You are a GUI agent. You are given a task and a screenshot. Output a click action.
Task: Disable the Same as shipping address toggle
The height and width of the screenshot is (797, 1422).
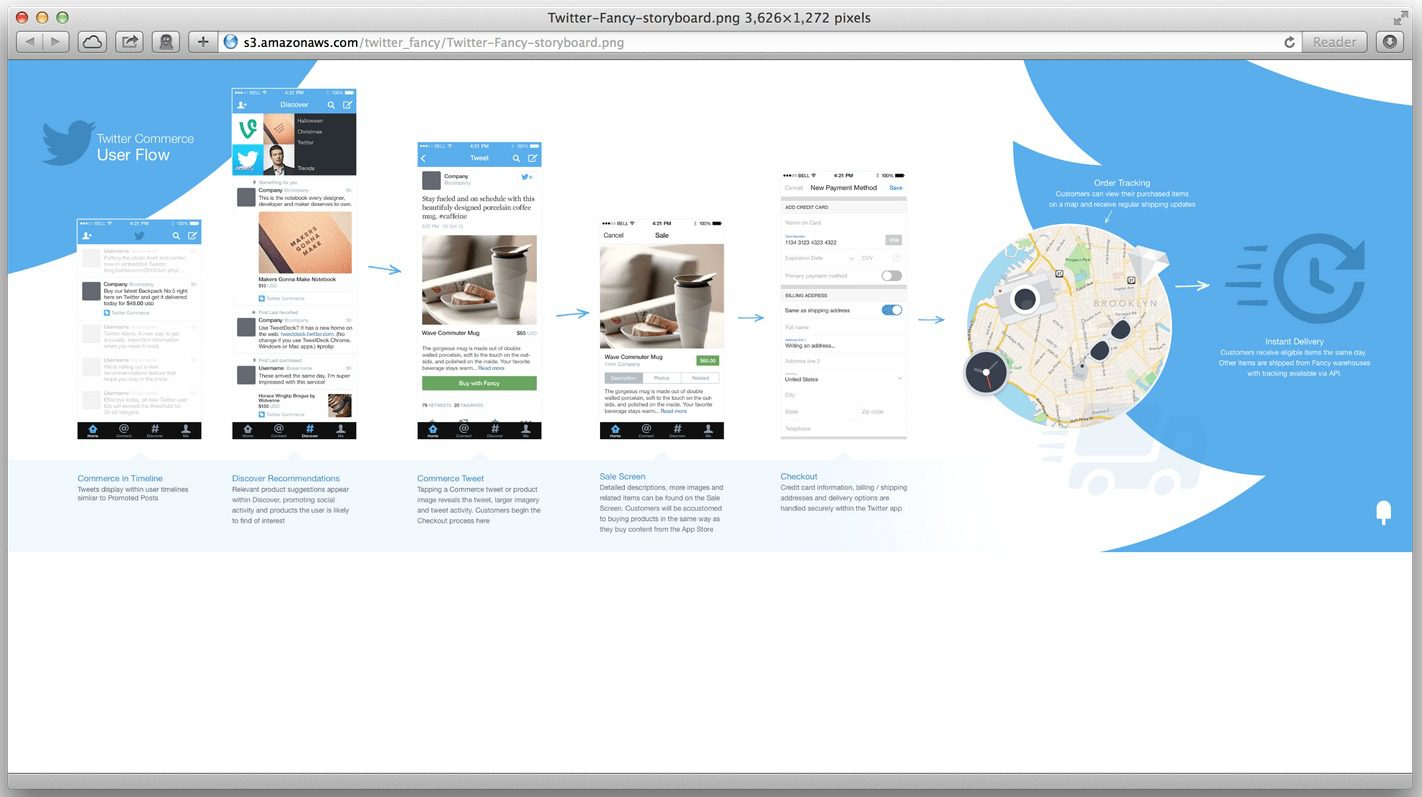[891, 309]
